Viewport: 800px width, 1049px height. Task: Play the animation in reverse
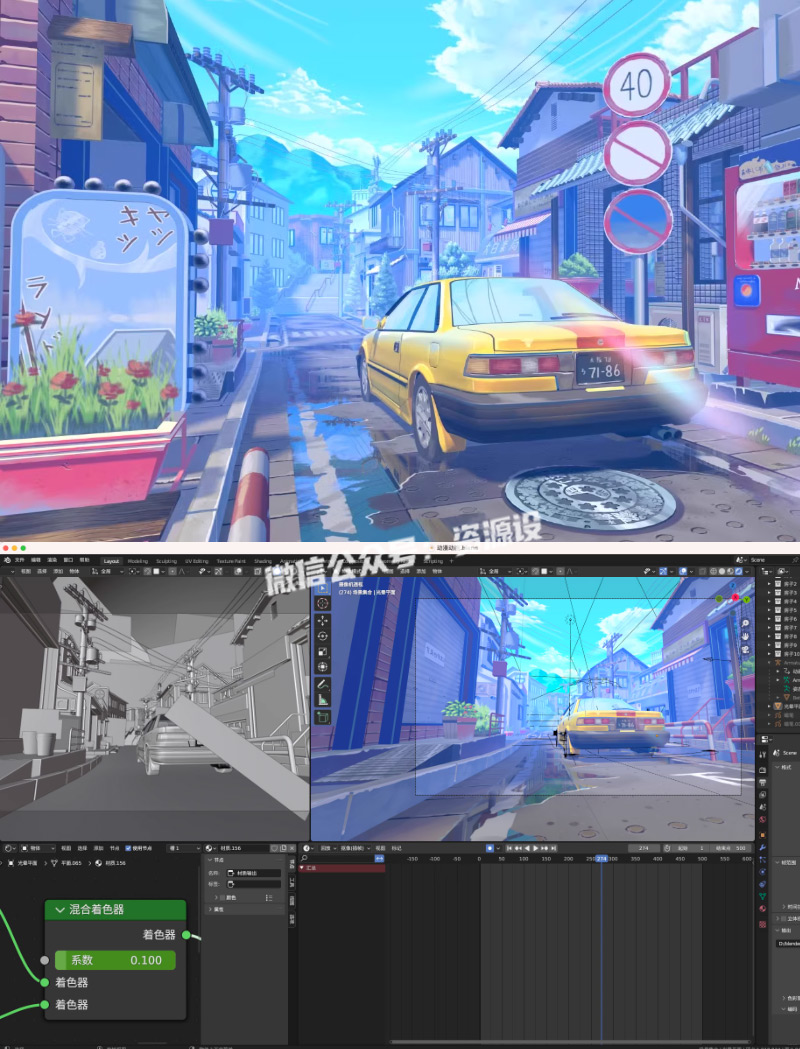pos(527,848)
